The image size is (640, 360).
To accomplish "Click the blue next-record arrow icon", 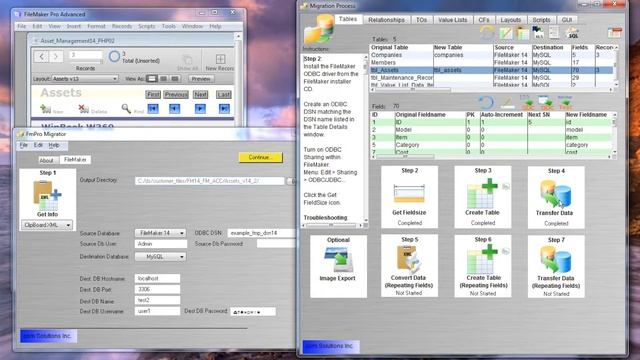I will (200, 109).
